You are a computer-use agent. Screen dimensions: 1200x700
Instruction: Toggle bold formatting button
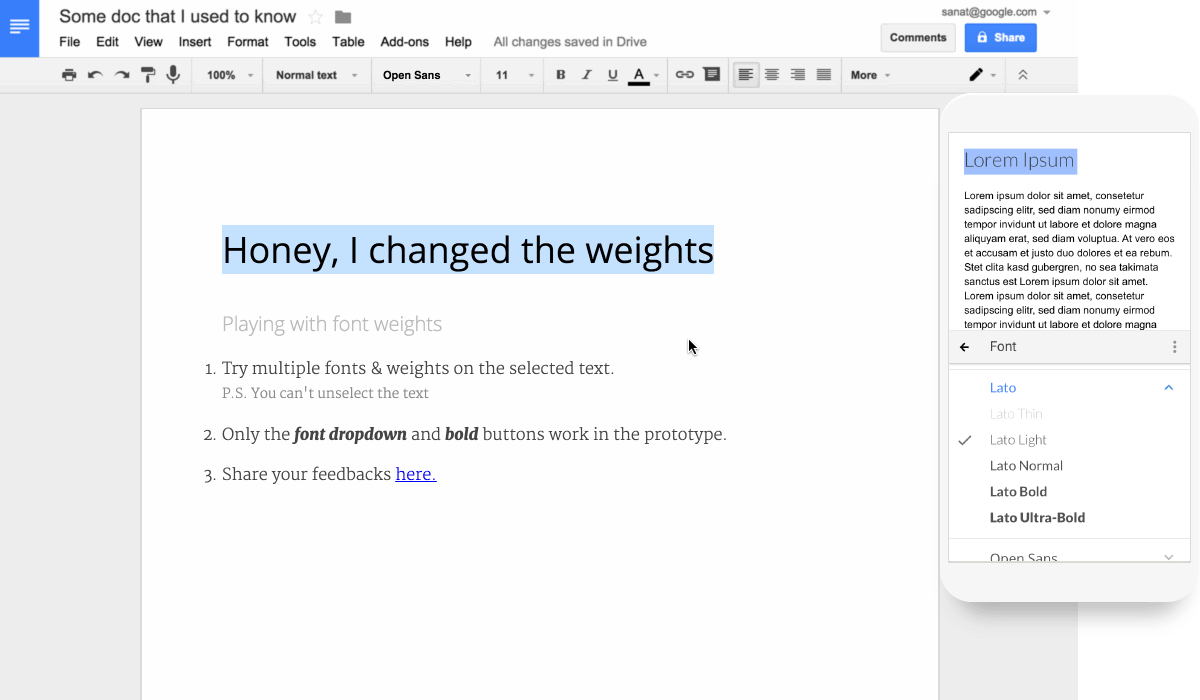(560, 75)
